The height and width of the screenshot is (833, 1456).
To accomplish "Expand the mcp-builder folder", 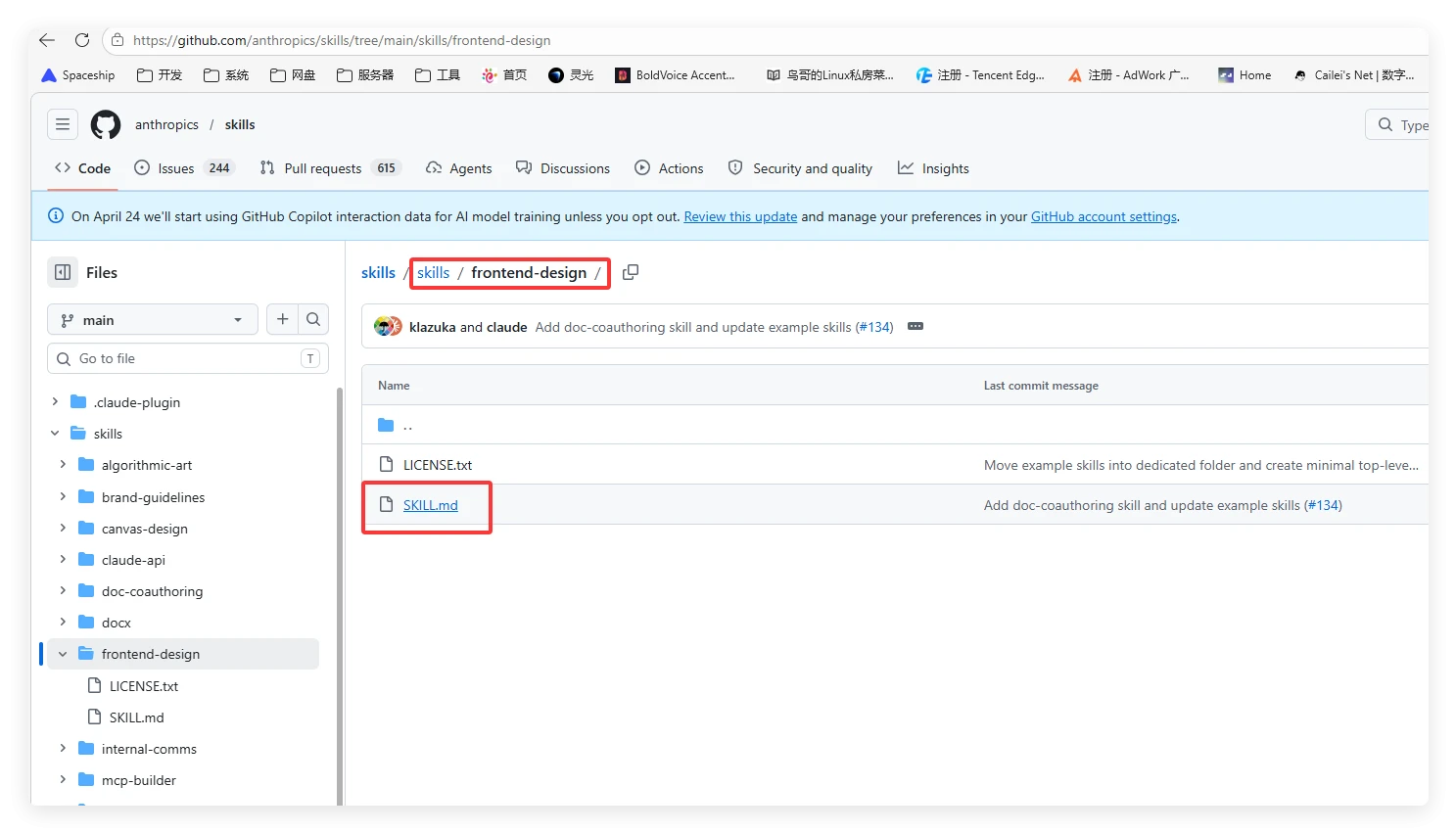I will tap(63, 779).
